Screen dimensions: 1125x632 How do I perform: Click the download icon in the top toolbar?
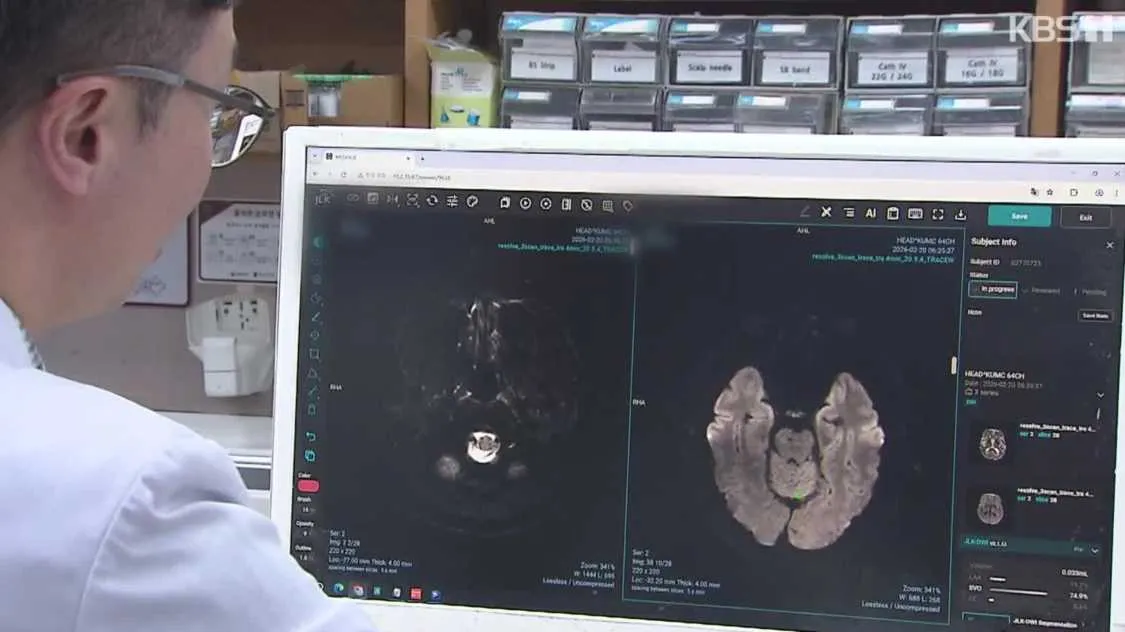tap(961, 214)
